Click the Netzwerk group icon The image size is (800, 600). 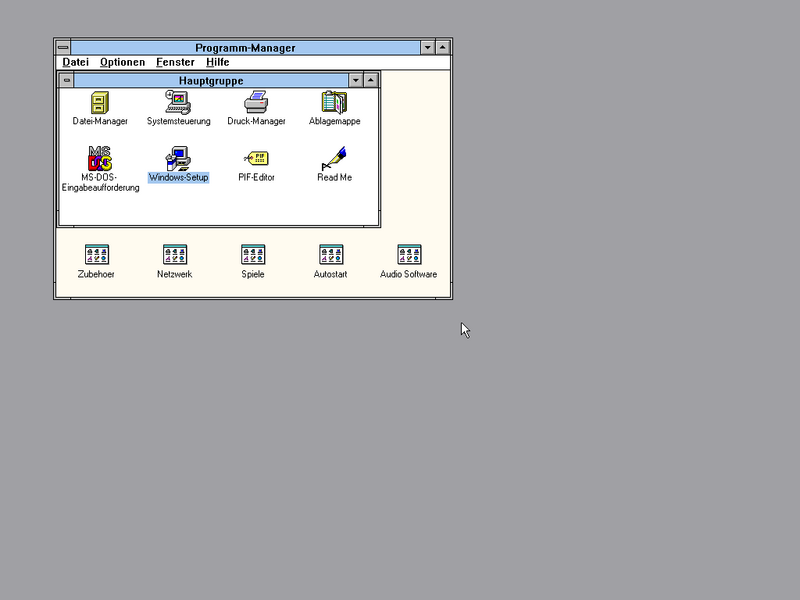point(174,255)
